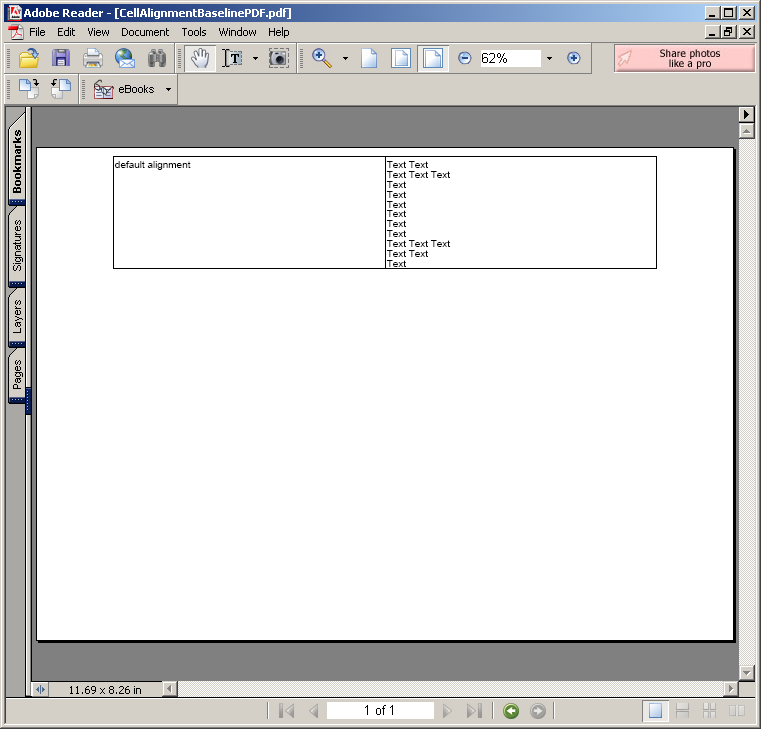Toggle Fit Width page view

432,58
